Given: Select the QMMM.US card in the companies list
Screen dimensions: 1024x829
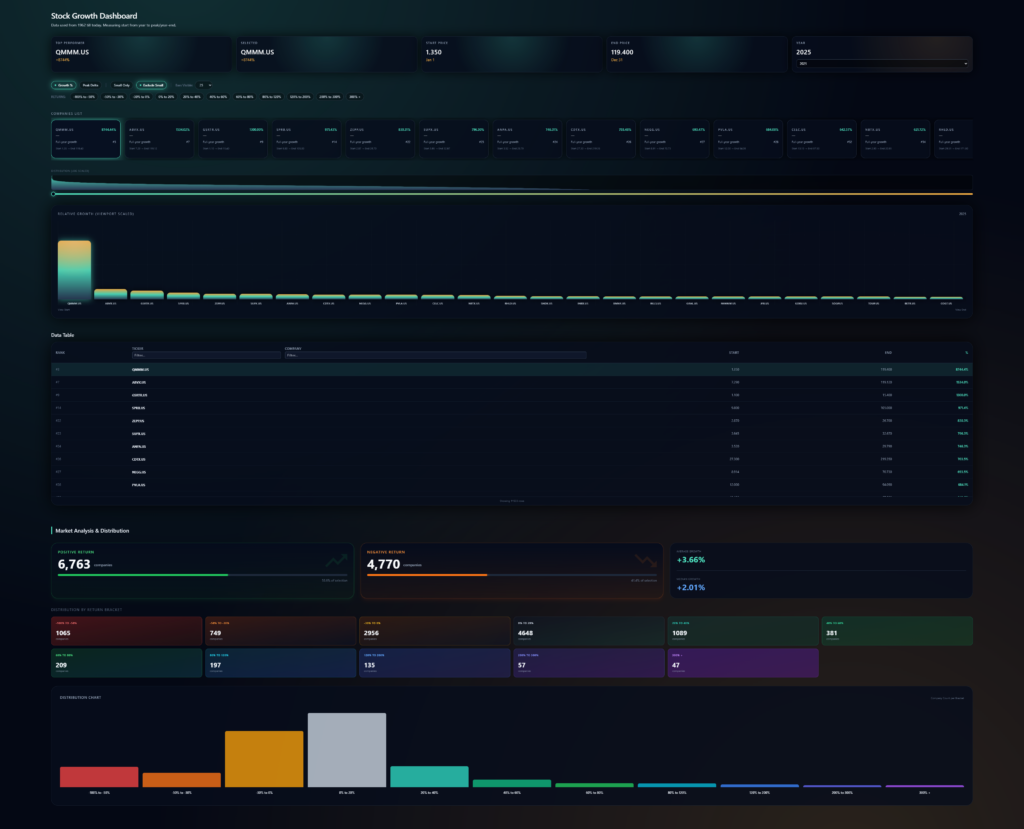Looking at the screenshot, I should point(86,139).
